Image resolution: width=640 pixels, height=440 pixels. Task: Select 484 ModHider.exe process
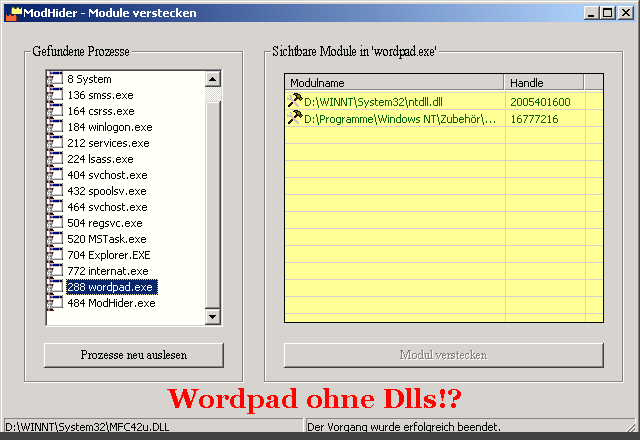(111, 303)
